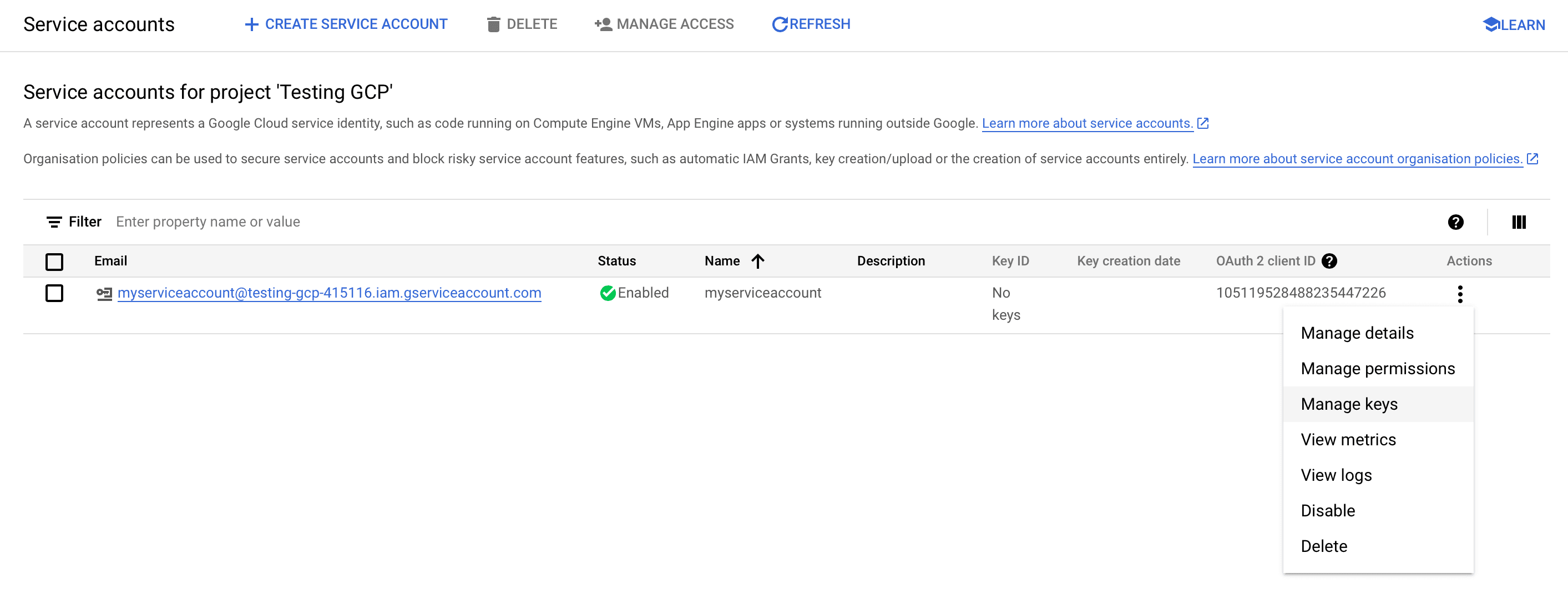1568x593 pixels.
Task: Open the 'Learn more about service accounts' link
Action: tap(1087, 123)
